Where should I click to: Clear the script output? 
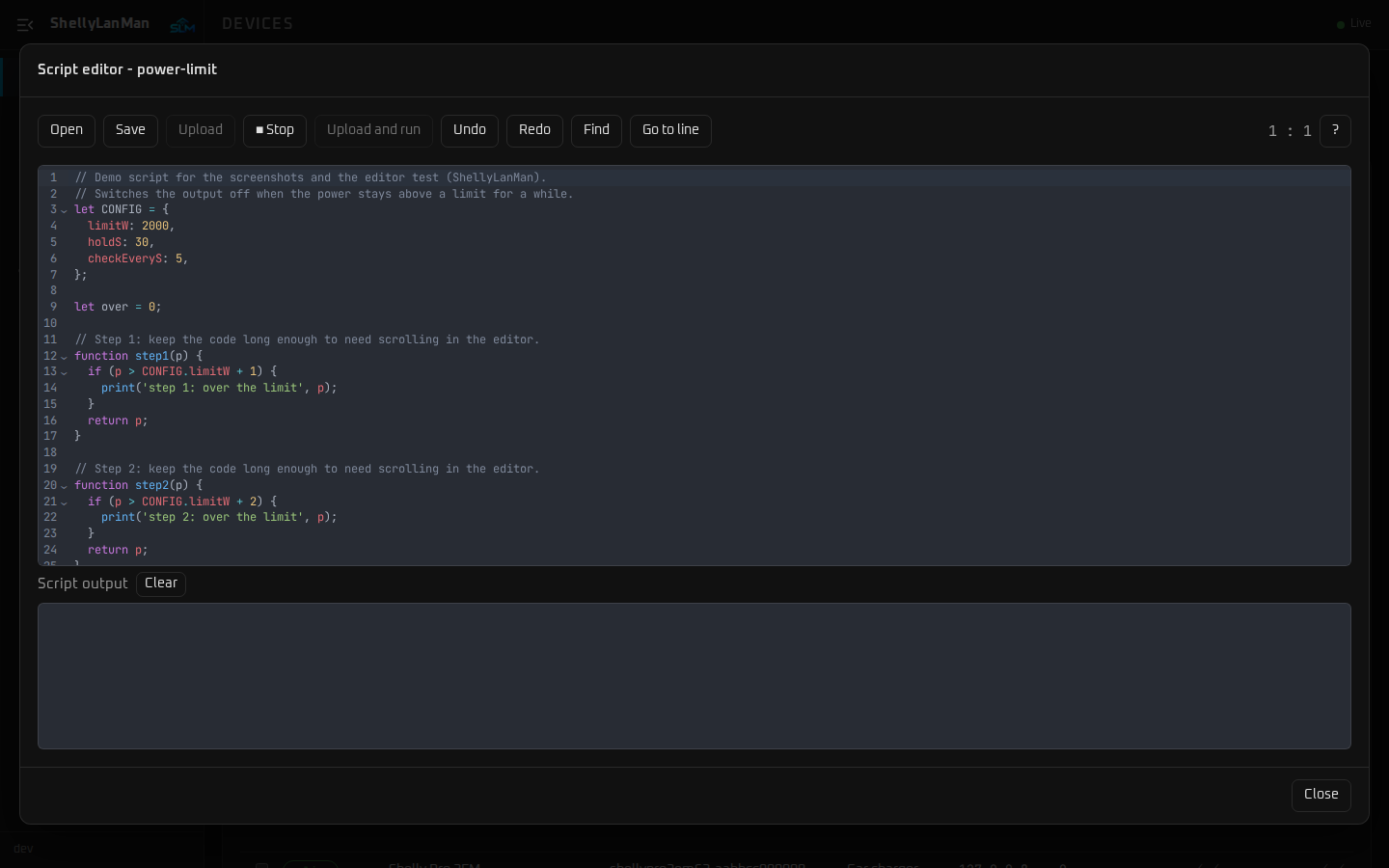point(161,583)
